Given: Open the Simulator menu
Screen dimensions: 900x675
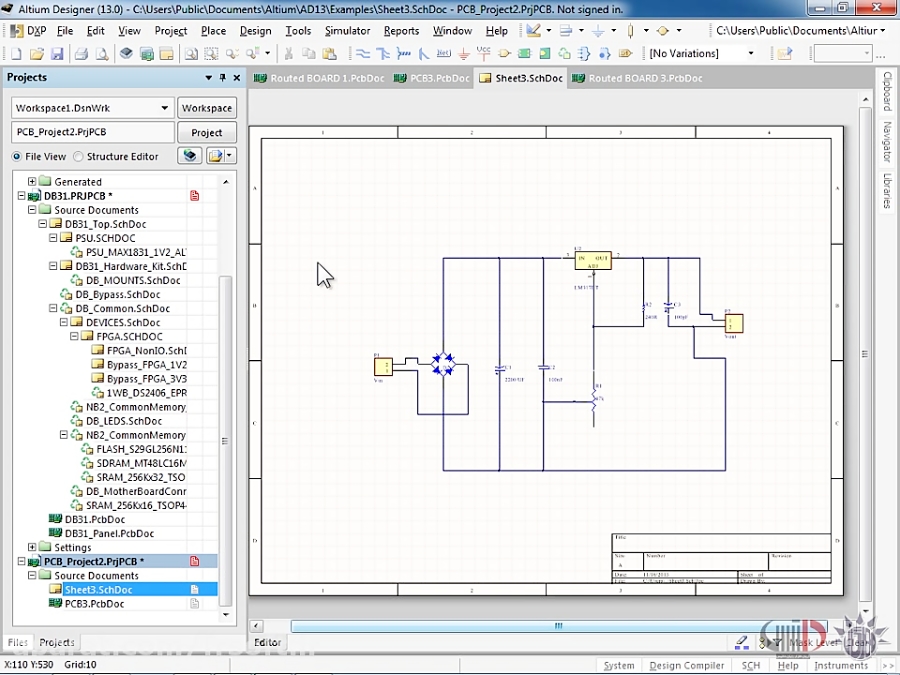Looking at the screenshot, I should pyautogui.click(x=347, y=31).
